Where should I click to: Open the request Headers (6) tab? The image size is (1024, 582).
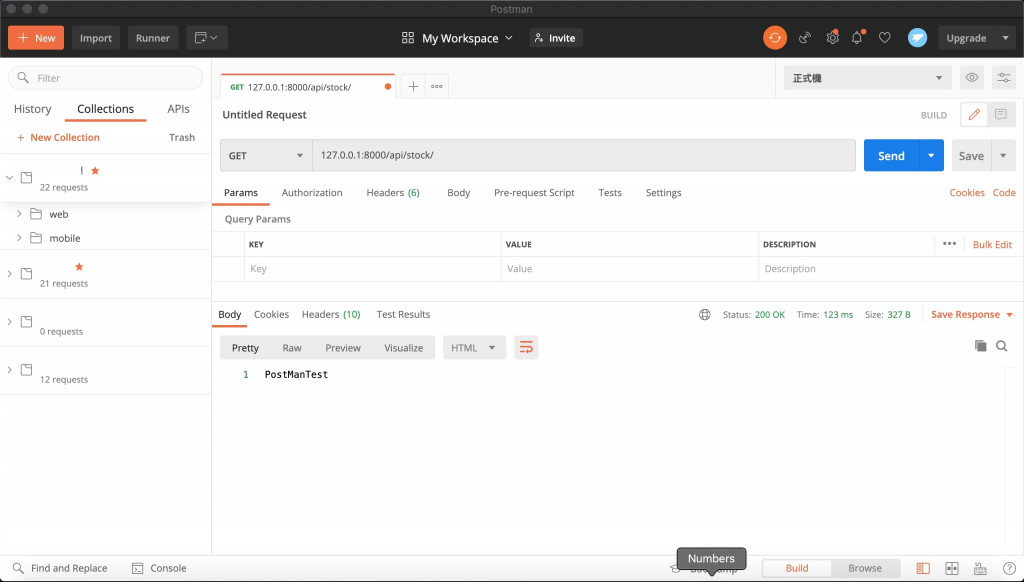[x=393, y=193]
